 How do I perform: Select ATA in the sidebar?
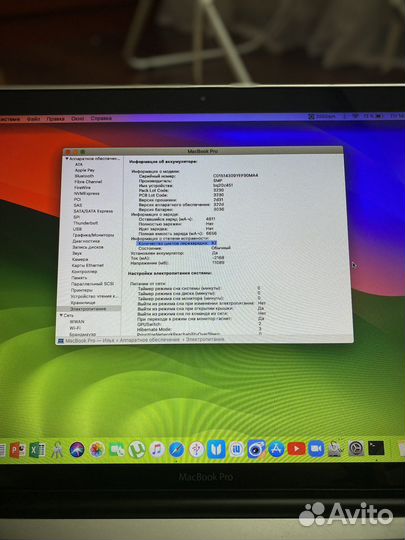pyautogui.click(x=79, y=164)
